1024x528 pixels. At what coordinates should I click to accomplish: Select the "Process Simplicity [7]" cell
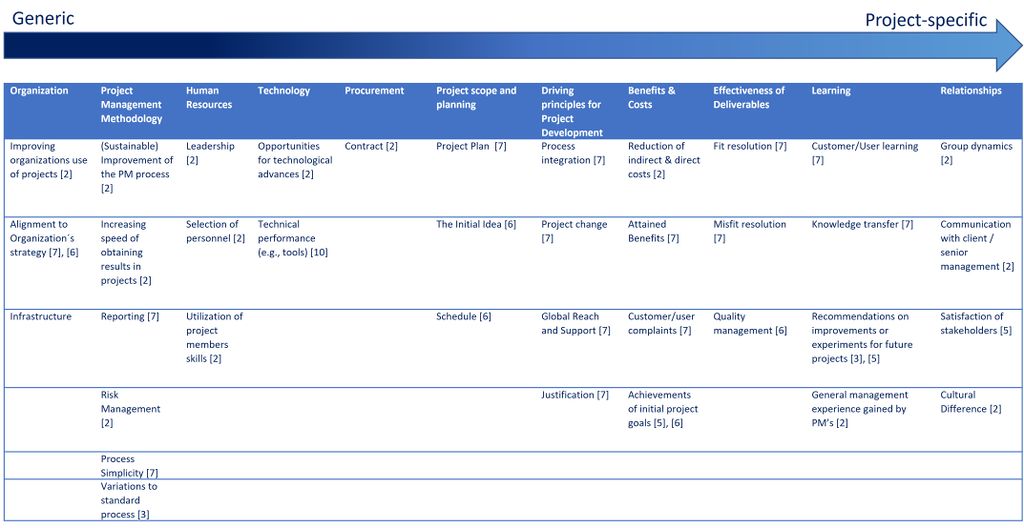click(129, 466)
